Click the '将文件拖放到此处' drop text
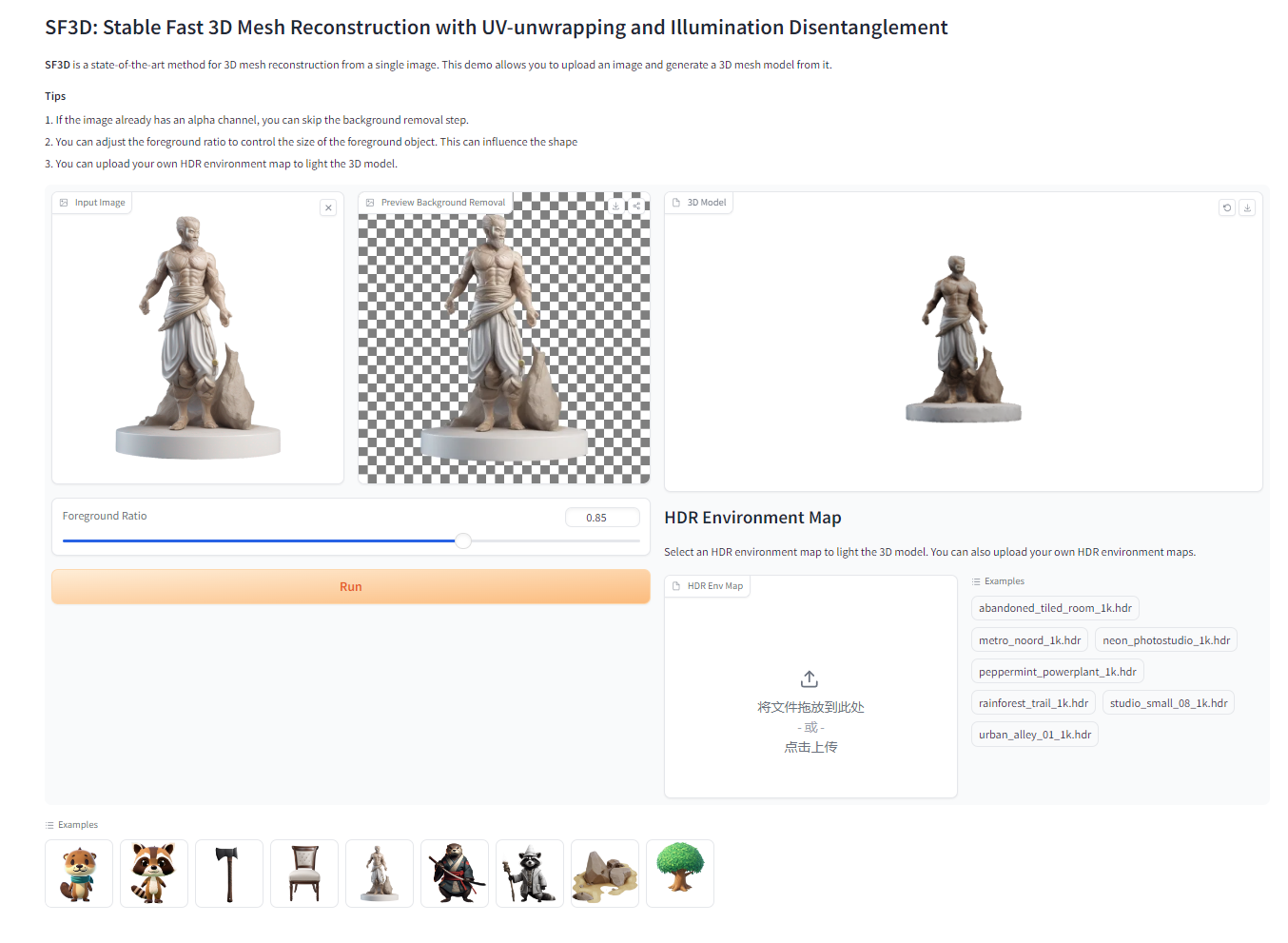The image size is (1288, 943). [x=810, y=707]
